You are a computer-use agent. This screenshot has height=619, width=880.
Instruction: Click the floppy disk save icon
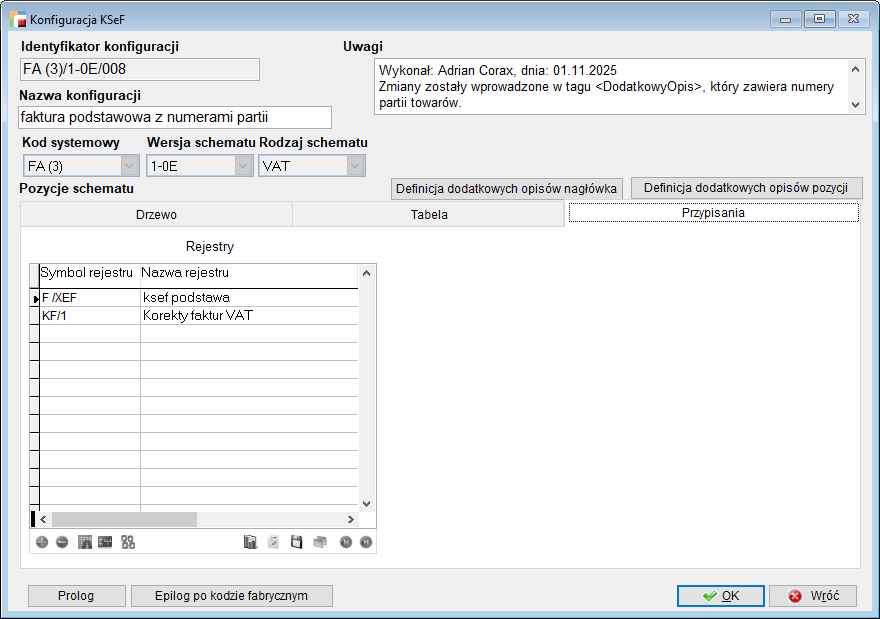(297, 542)
